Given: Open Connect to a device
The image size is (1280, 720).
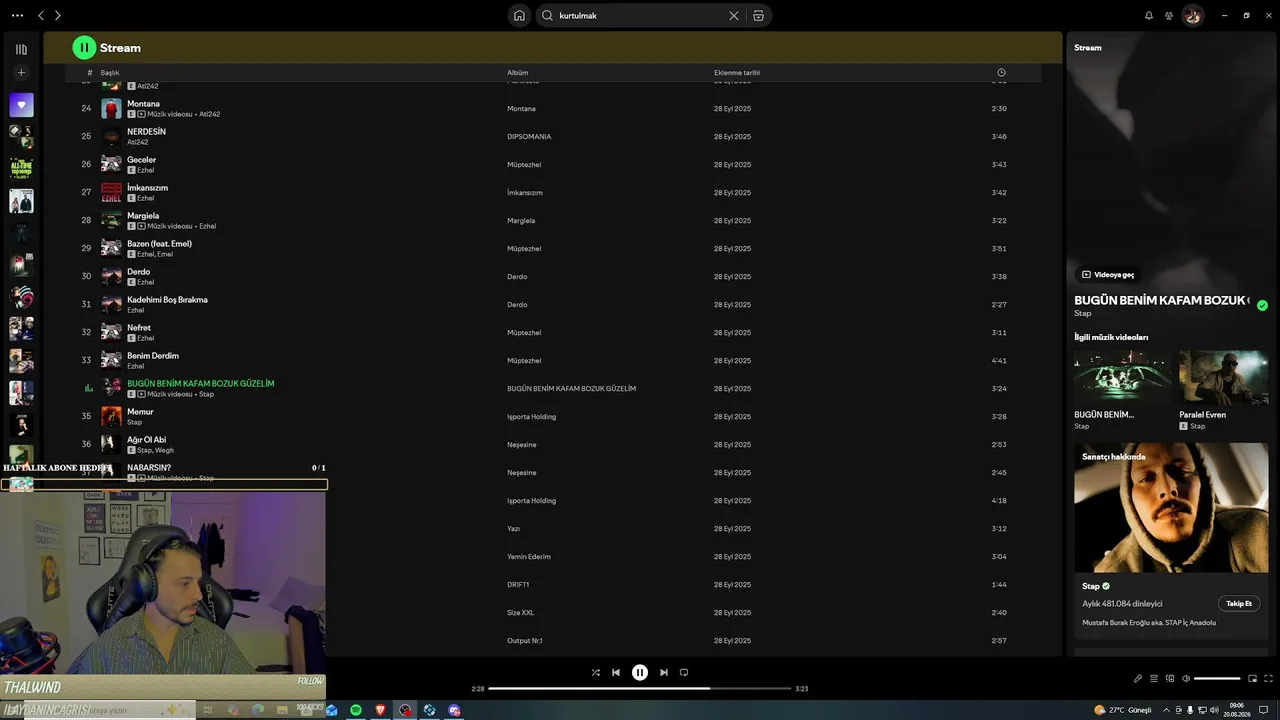Looking at the screenshot, I should coord(1170,678).
